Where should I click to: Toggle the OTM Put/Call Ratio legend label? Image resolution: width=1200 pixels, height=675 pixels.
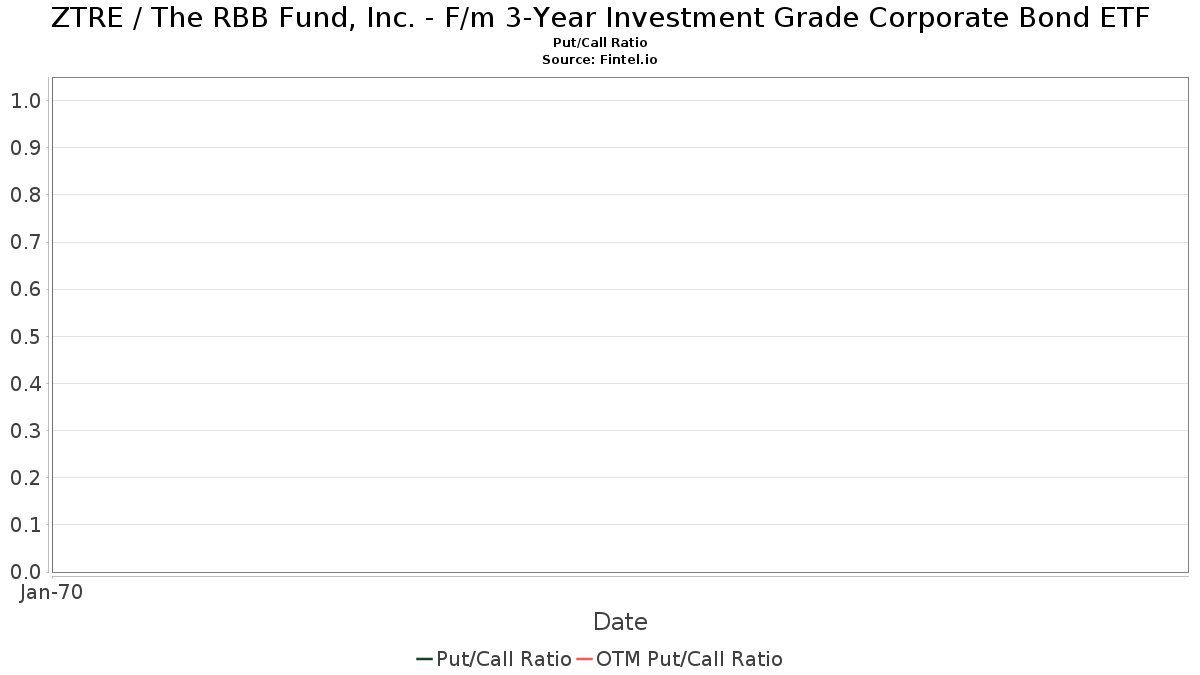point(689,659)
